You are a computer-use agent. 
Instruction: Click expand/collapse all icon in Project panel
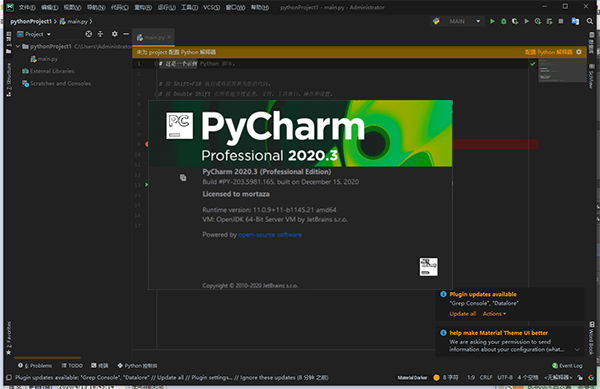point(100,34)
